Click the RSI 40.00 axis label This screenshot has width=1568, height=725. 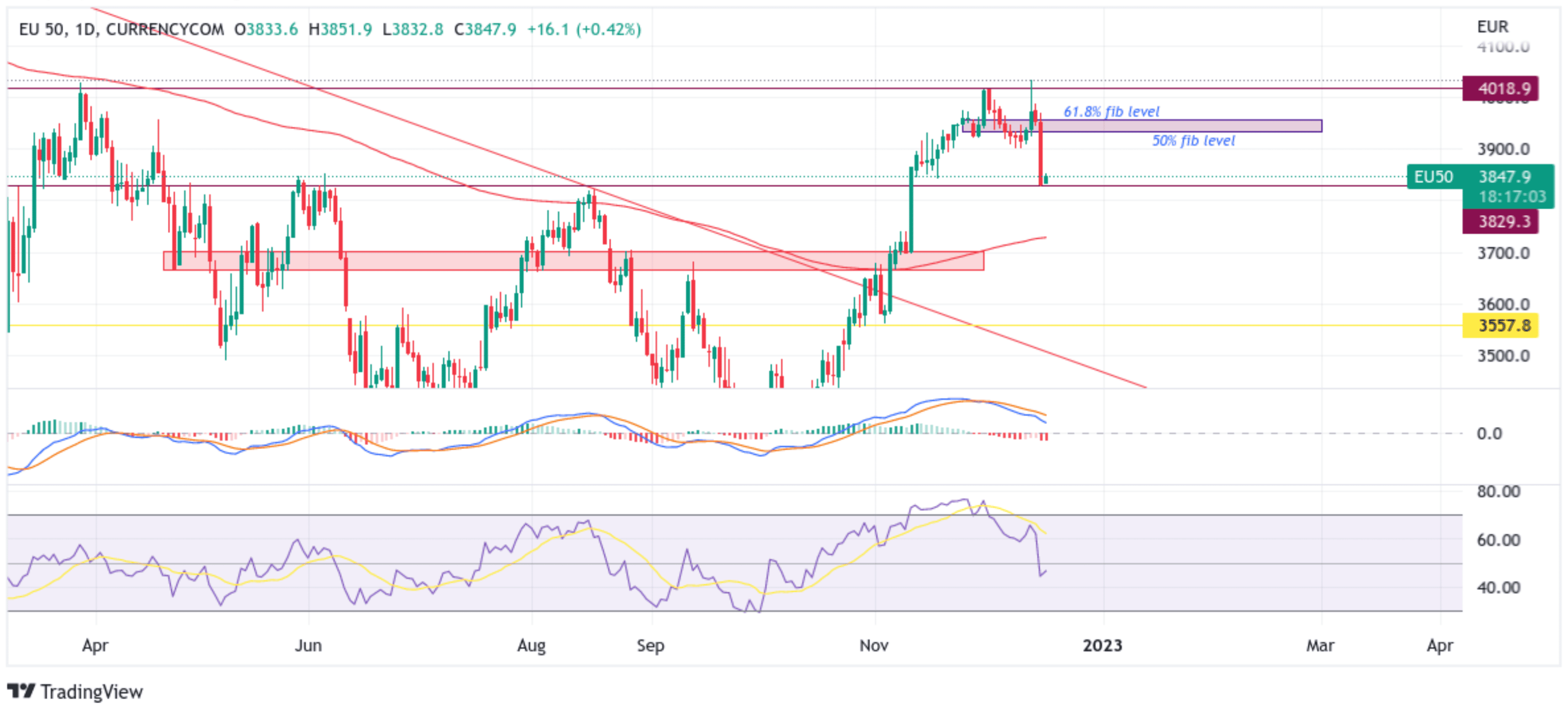click(1499, 588)
